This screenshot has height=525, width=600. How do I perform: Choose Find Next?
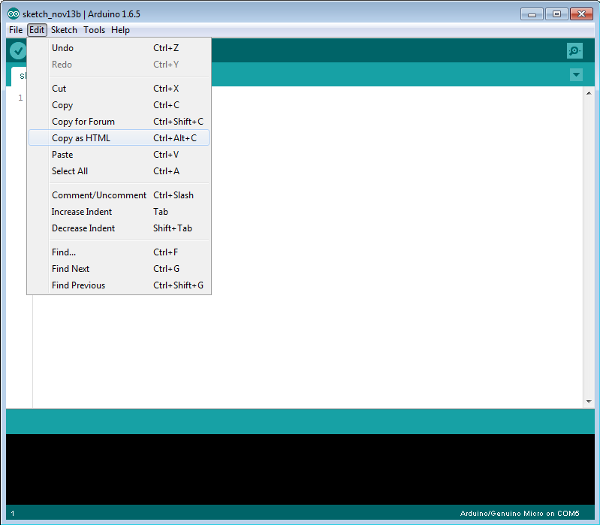119,269
